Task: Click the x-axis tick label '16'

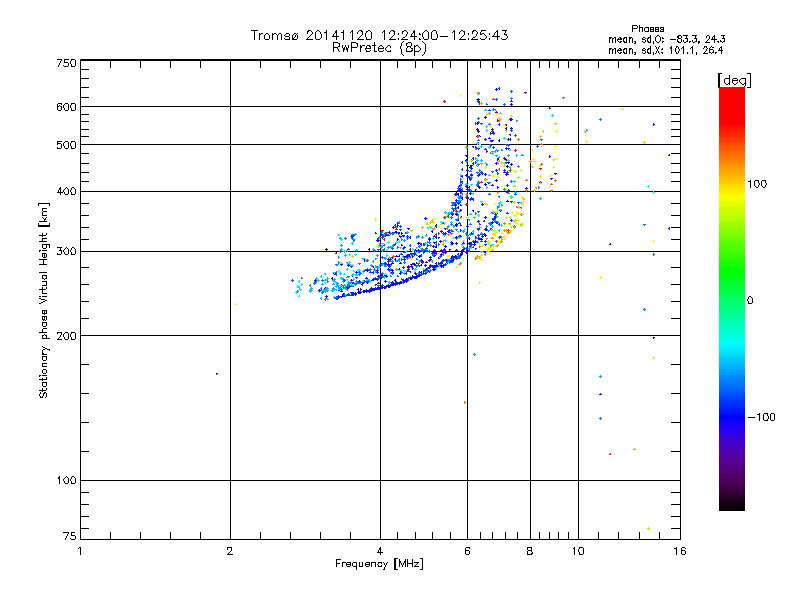Action: 680,551
